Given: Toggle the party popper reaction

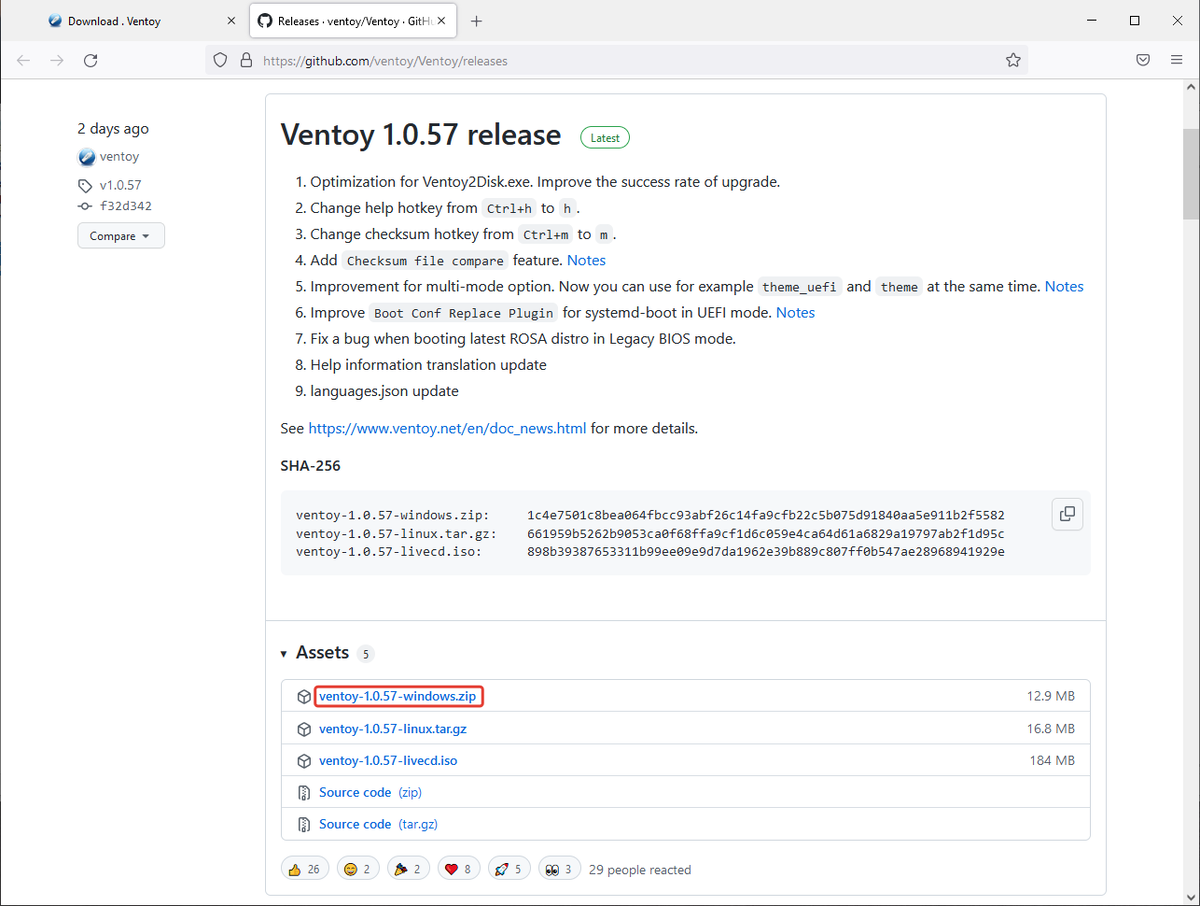Looking at the screenshot, I should [408, 869].
